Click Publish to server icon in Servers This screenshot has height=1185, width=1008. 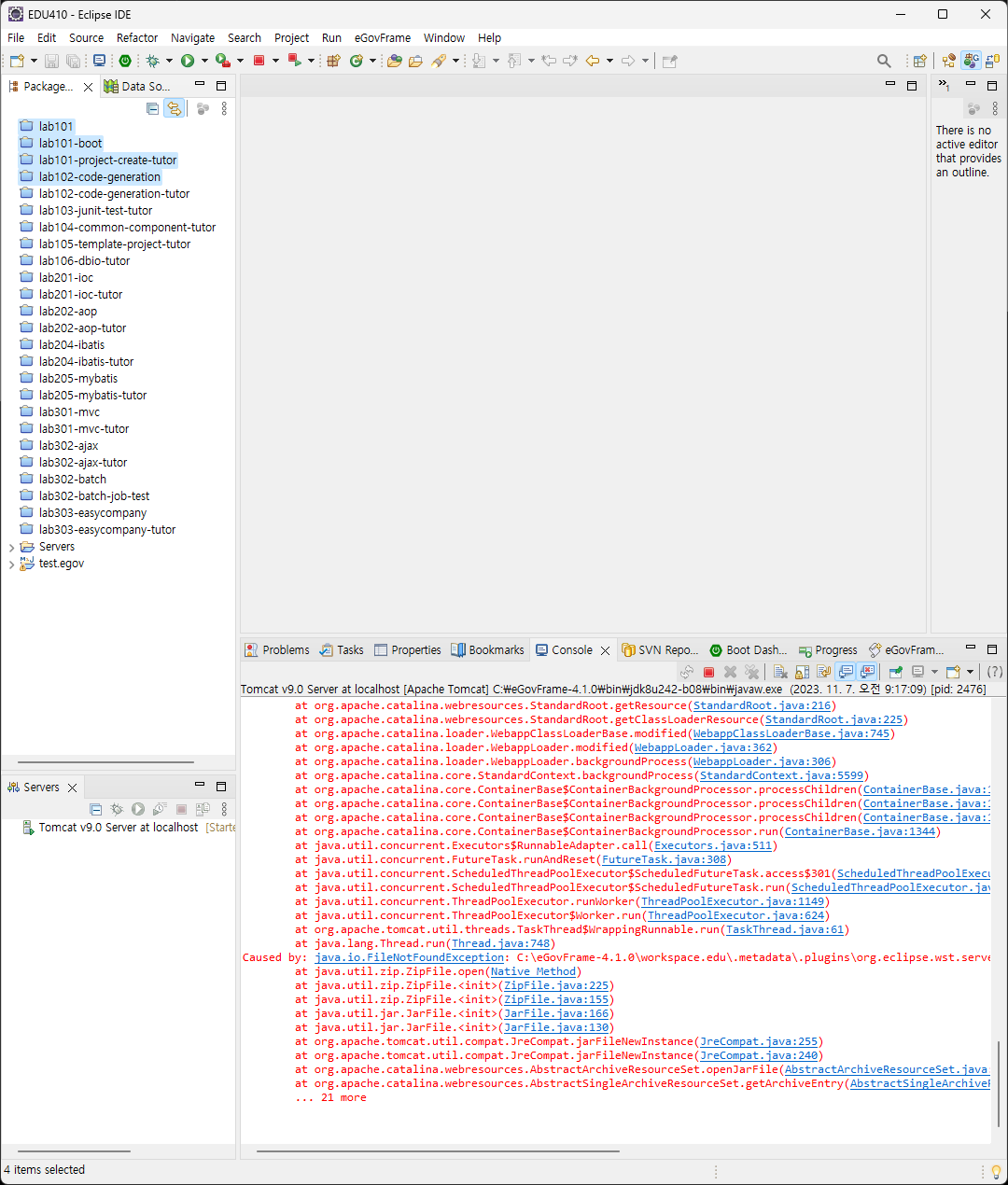(203, 809)
